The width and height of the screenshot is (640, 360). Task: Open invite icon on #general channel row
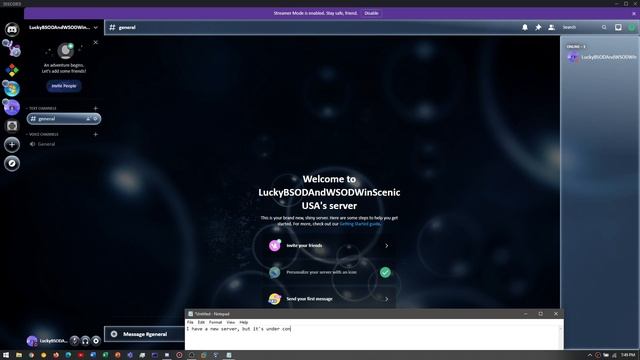coord(88,118)
